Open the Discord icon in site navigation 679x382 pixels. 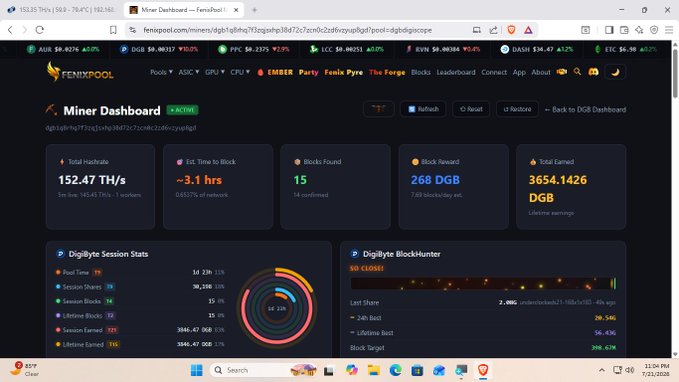593,72
